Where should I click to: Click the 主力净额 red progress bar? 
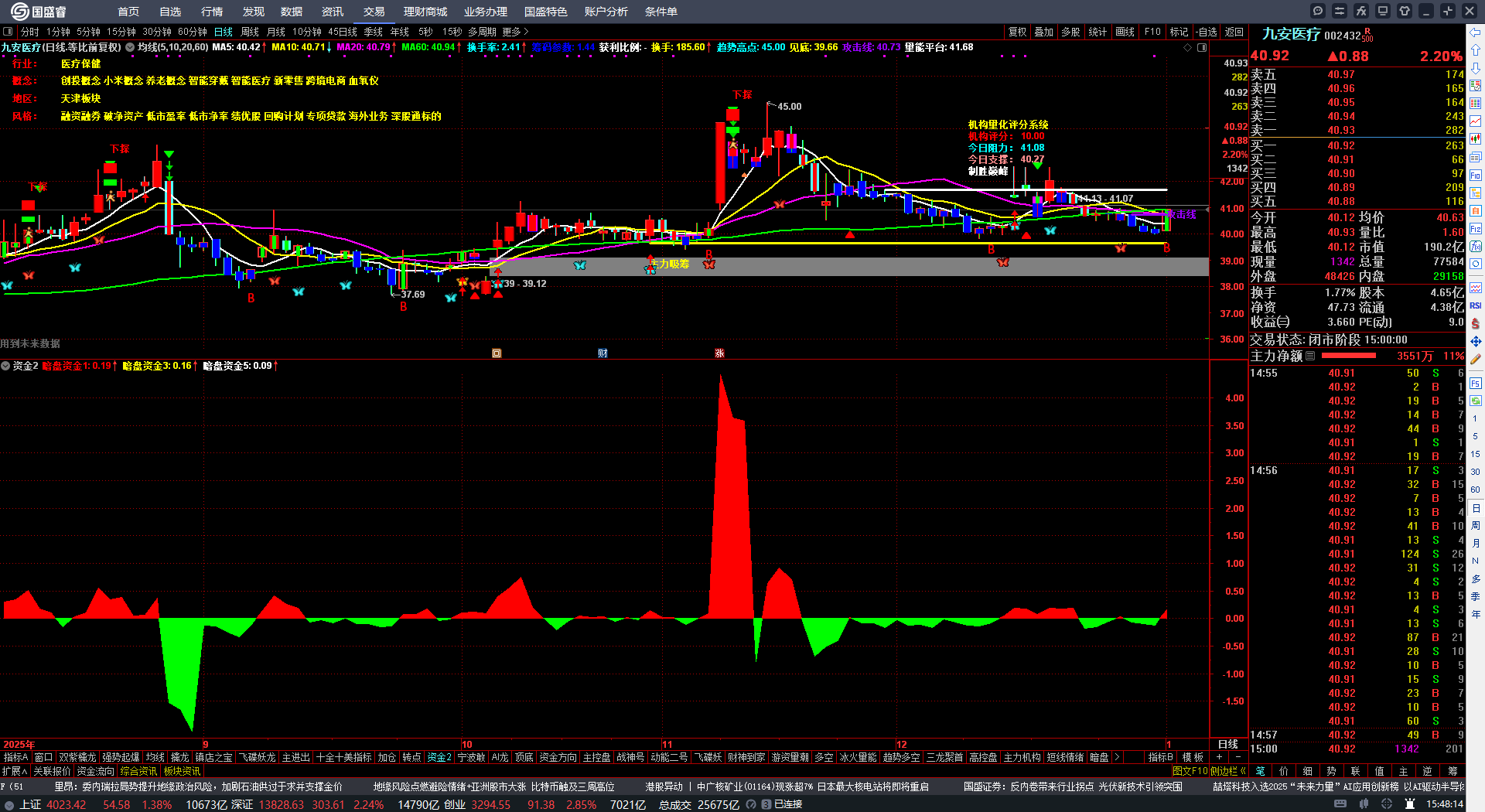tap(1349, 356)
